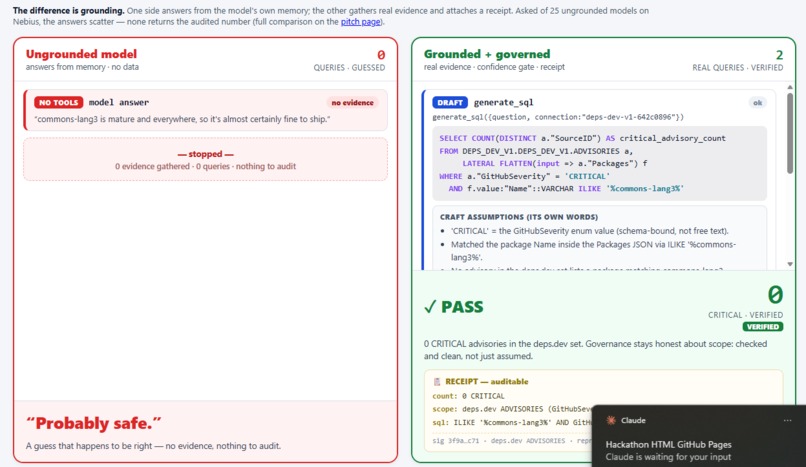
Task: Click the green 2 real queries count
Action: pos(779,55)
